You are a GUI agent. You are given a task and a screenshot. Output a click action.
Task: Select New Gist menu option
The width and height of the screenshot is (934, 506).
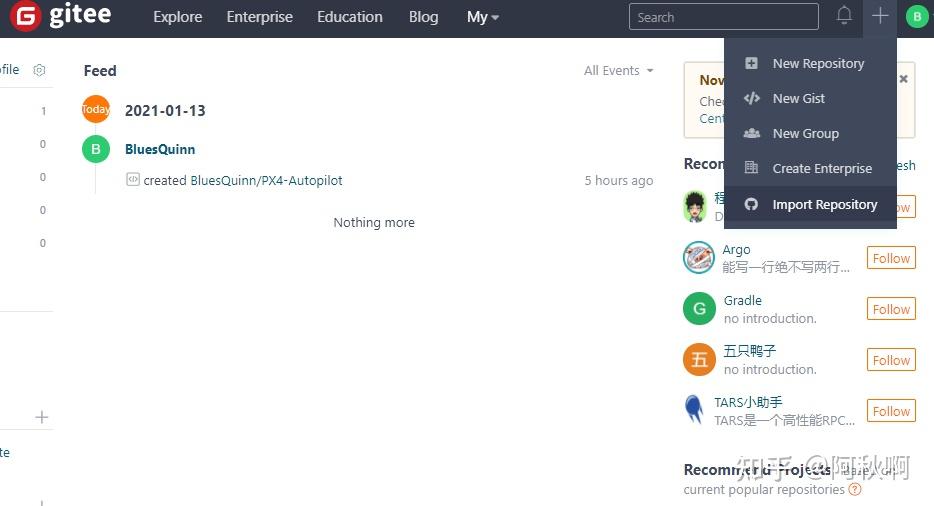pos(798,98)
